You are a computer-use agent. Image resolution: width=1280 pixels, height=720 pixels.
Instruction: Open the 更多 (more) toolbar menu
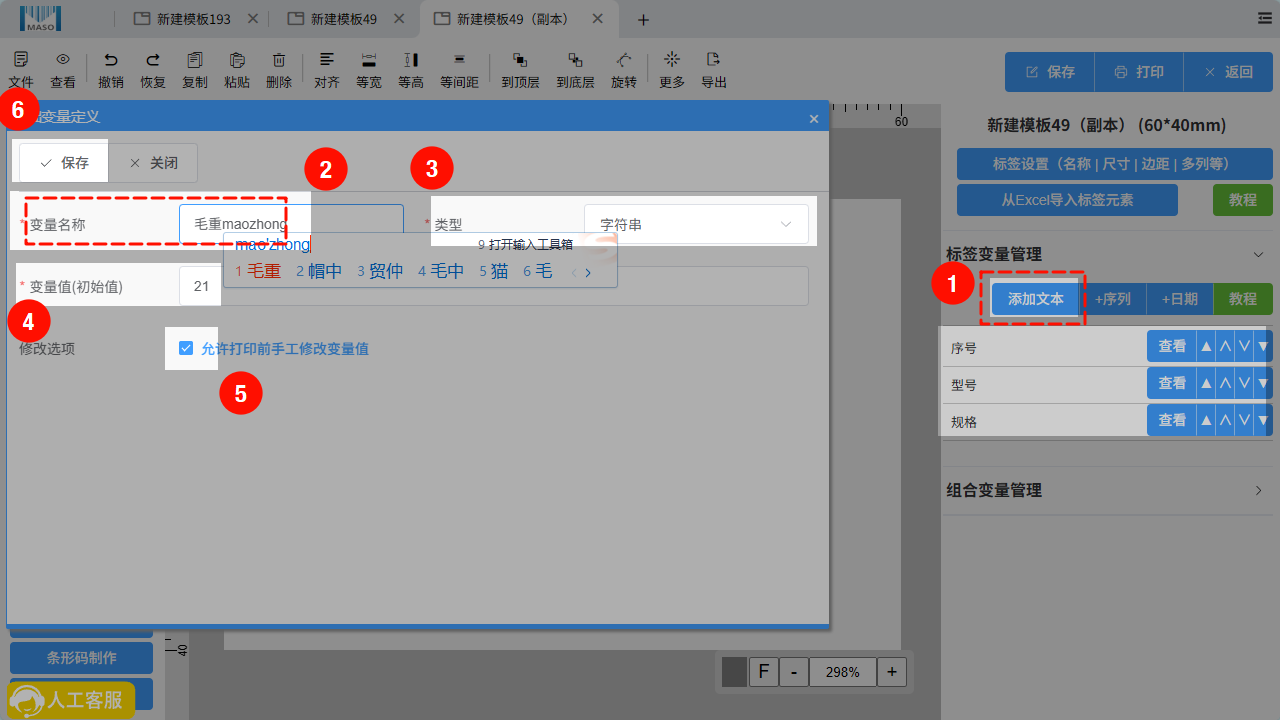[x=672, y=70]
